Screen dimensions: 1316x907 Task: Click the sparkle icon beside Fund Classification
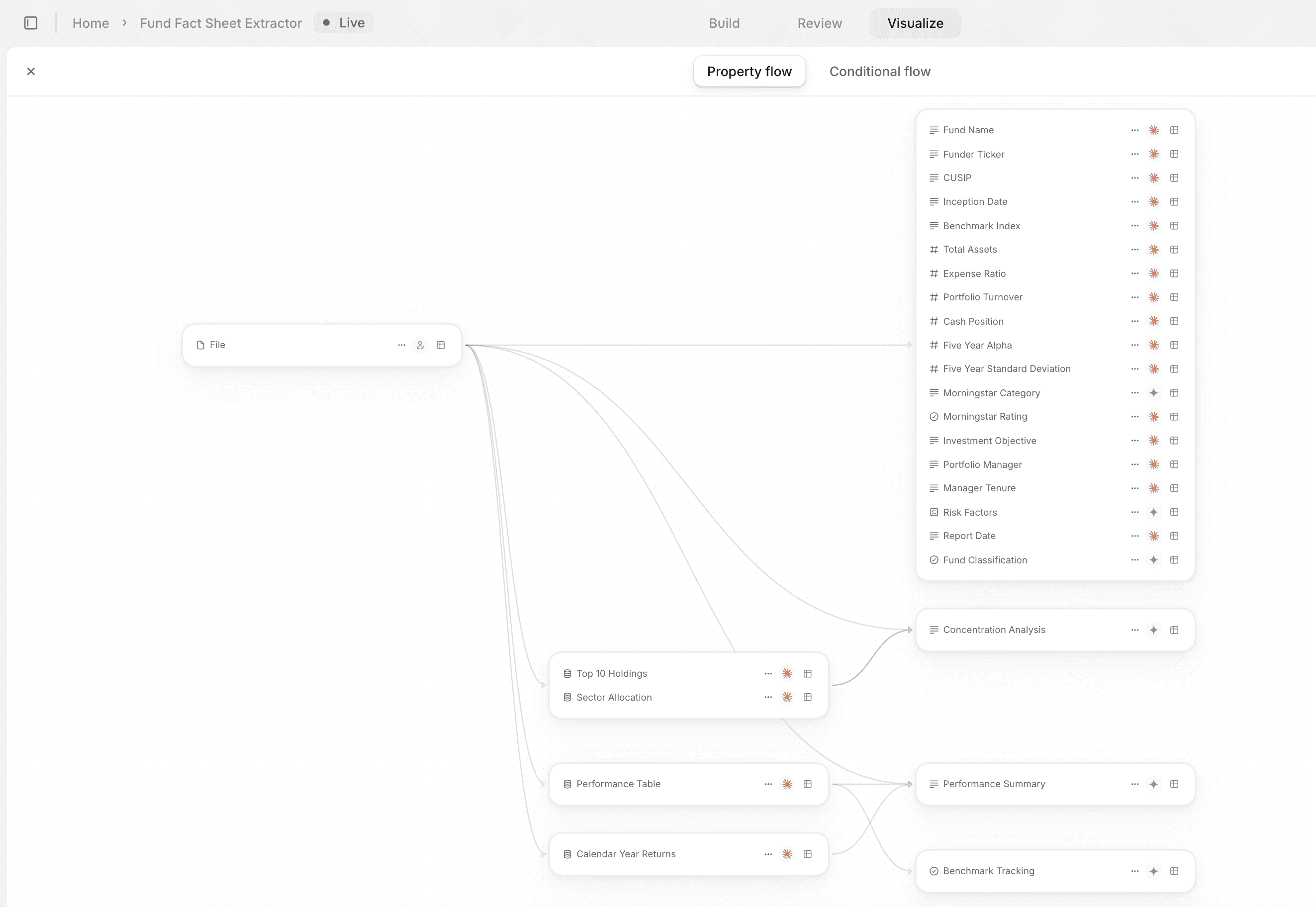[1154, 560]
